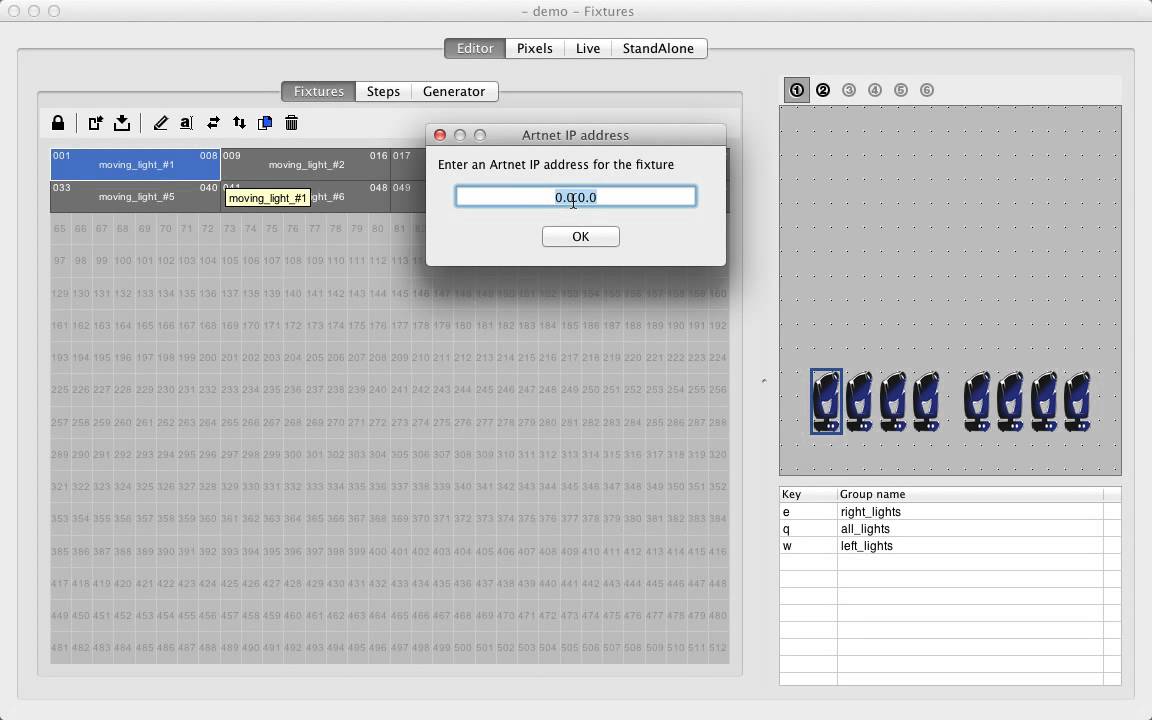Click the key cell 'q'

pos(808,529)
